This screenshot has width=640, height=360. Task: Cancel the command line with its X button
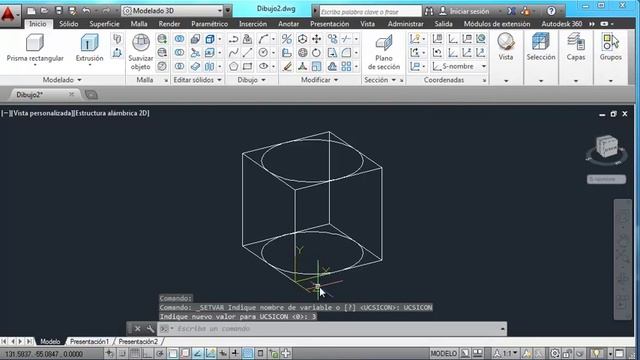138,329
